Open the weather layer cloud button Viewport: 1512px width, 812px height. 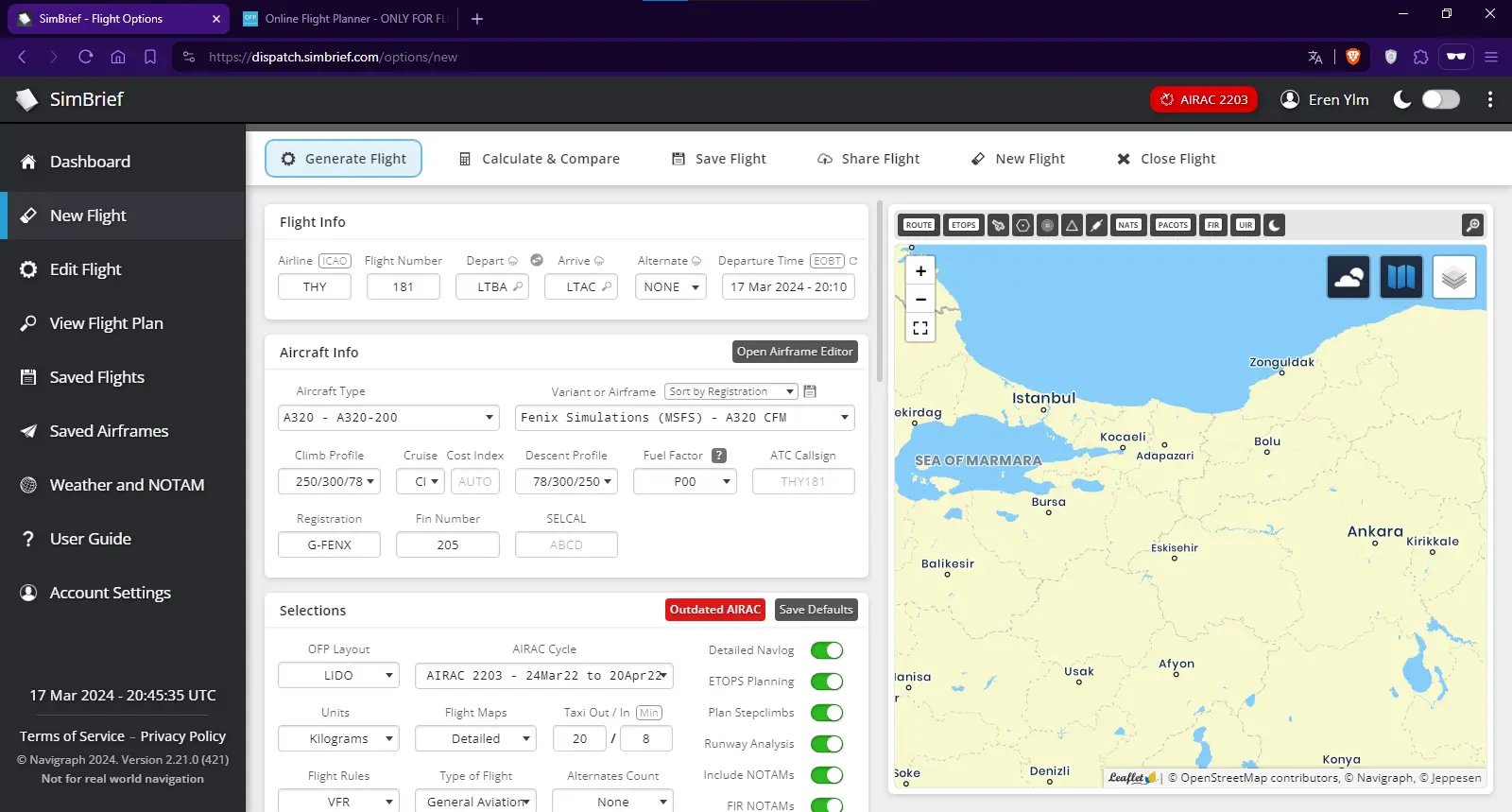coord(1349,277)
